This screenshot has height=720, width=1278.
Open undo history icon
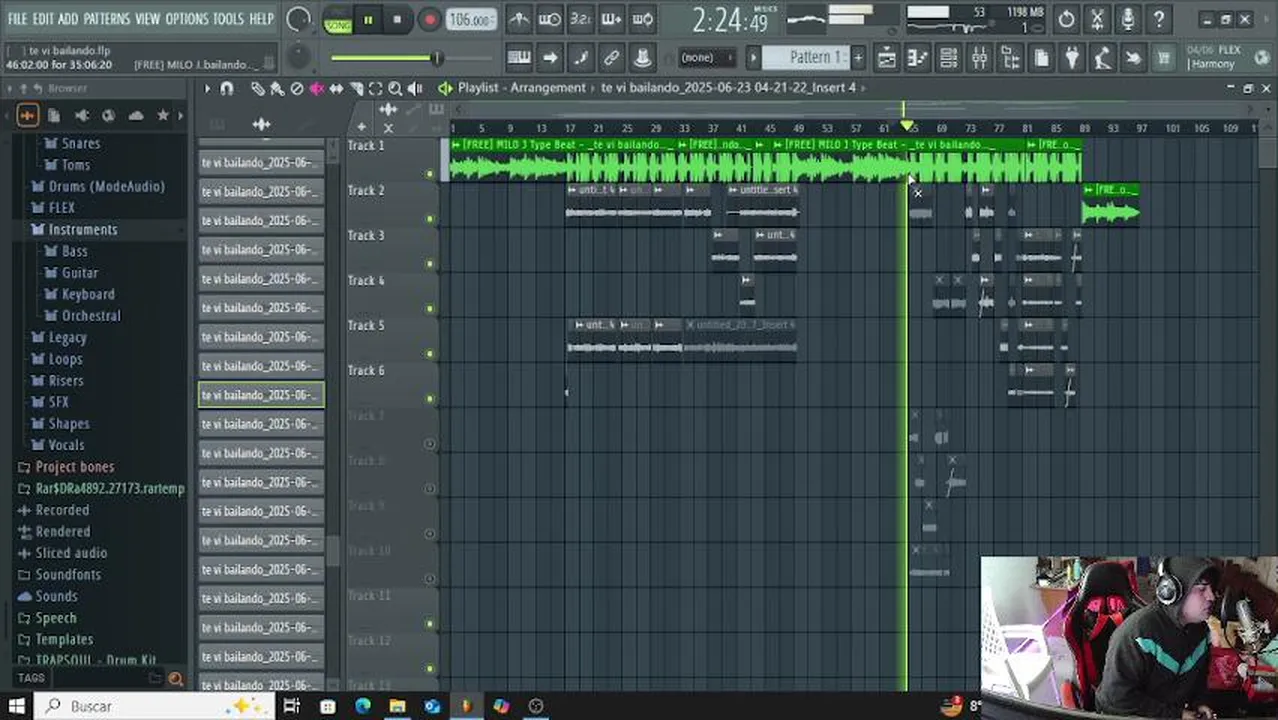[1066, 19]
